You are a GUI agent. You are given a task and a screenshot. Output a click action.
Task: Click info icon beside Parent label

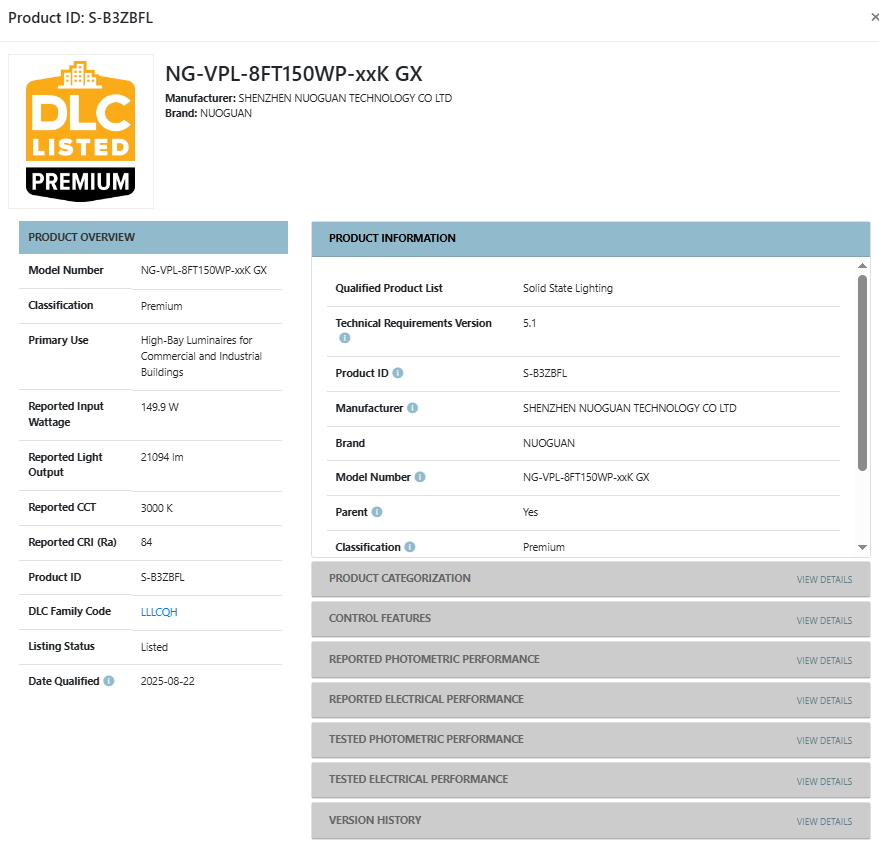tap(377, 511)
